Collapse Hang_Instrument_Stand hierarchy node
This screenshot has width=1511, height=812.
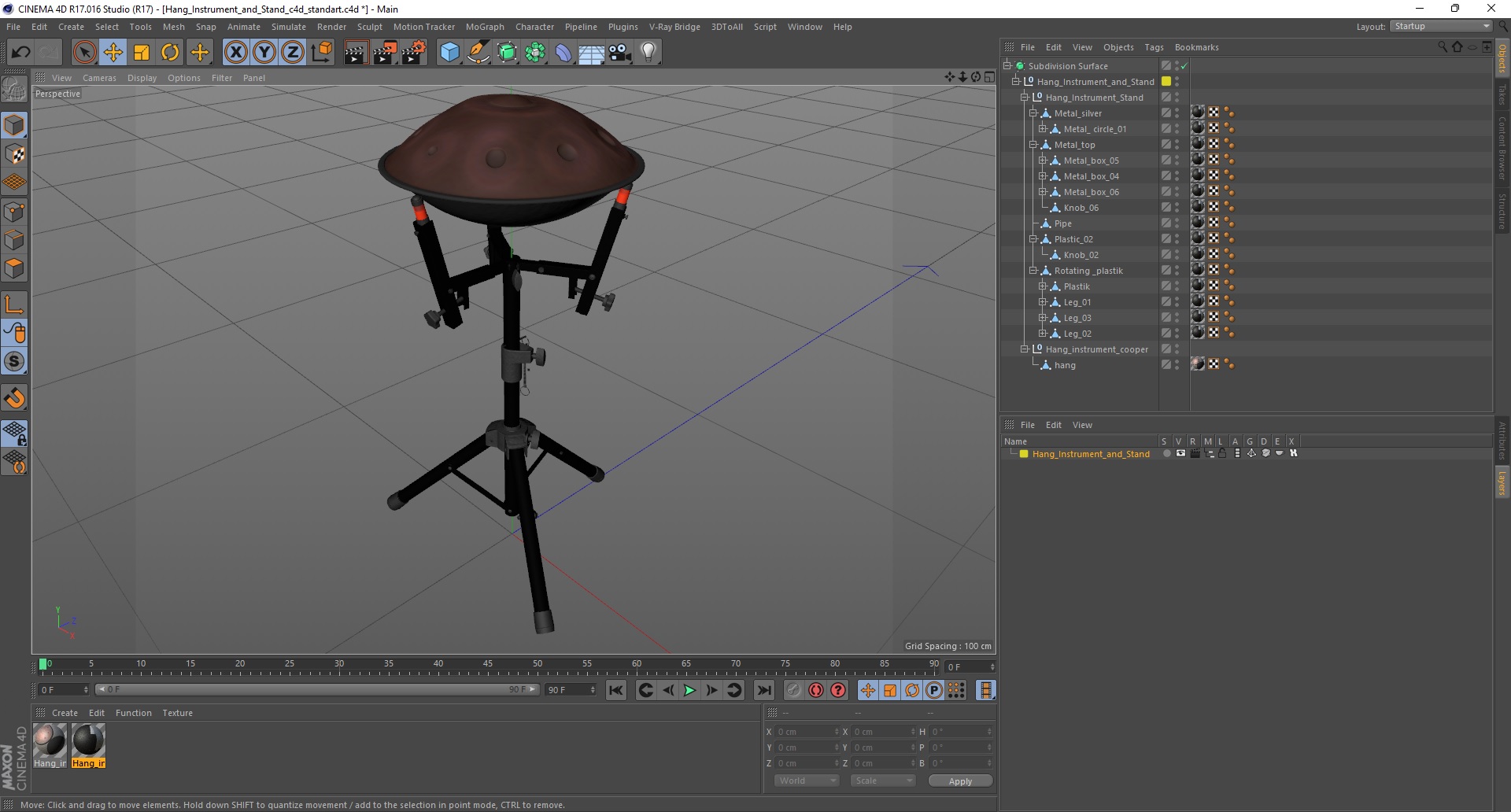pyautogui.click(x=1024, y=98)
